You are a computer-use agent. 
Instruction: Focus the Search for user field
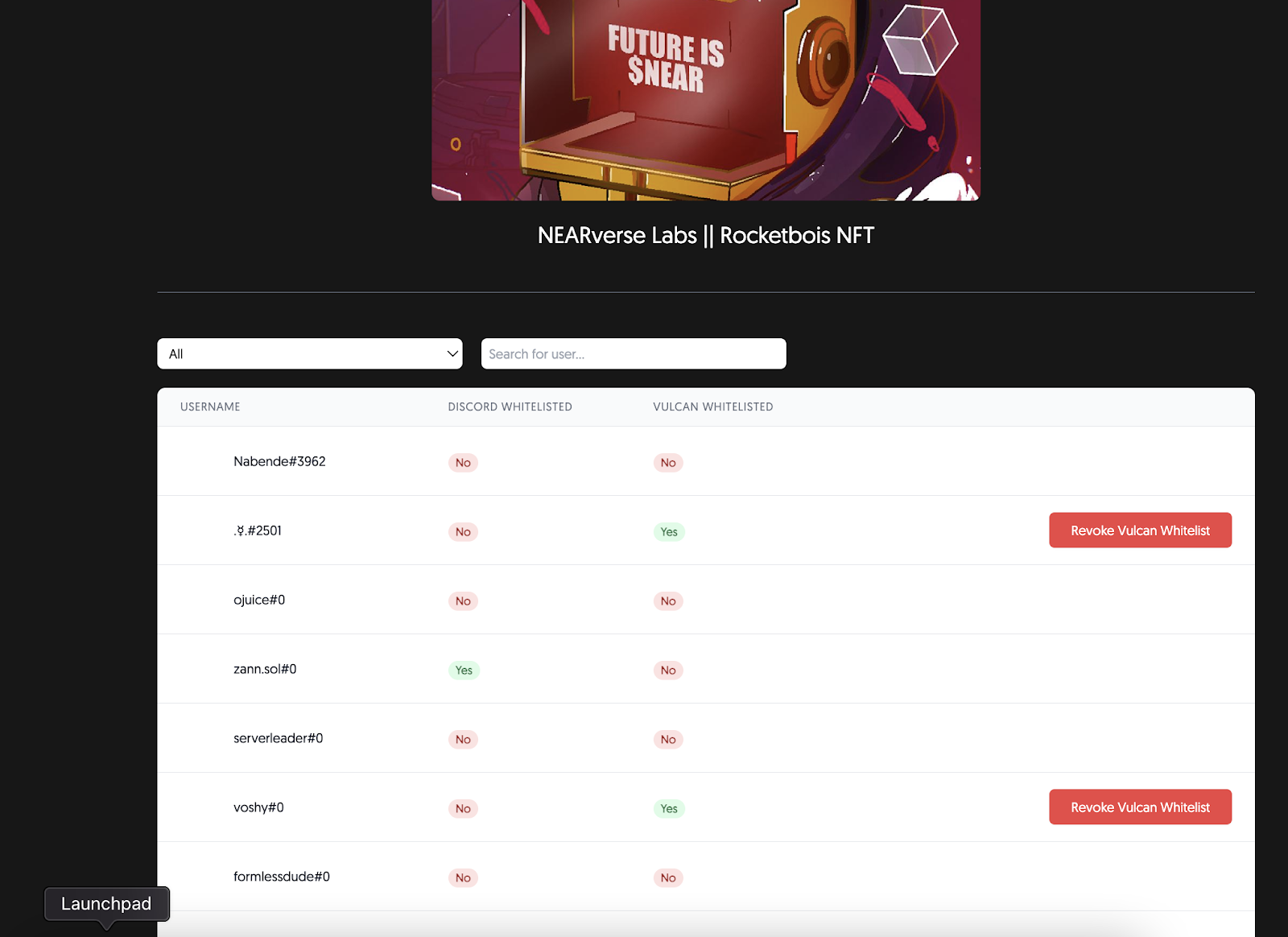pos(634,353)
